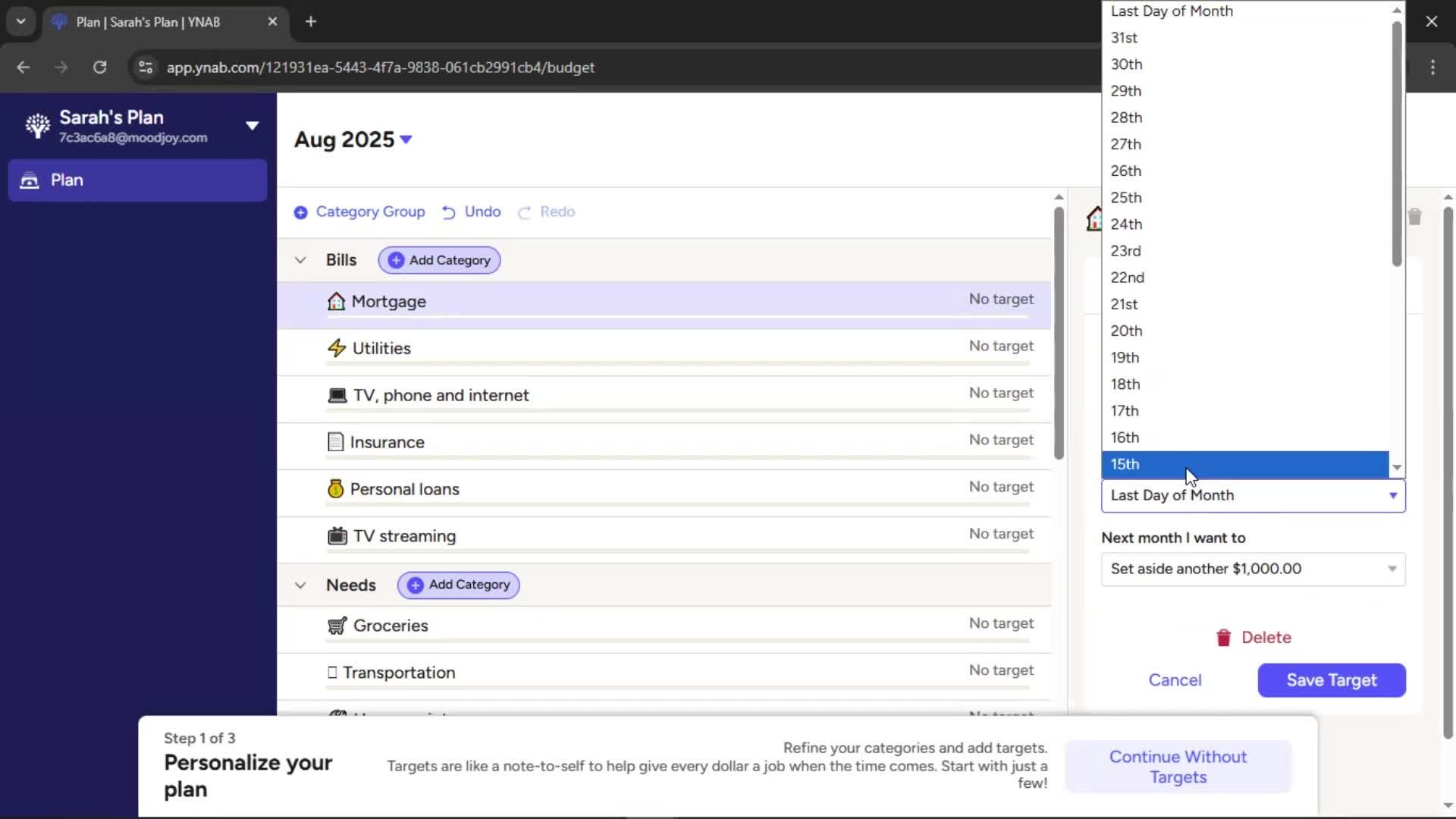Click the day list scrollbar down arrow
This screenshot has height=819, width=1456.
pyautogui.click(x=1397, y=468)
